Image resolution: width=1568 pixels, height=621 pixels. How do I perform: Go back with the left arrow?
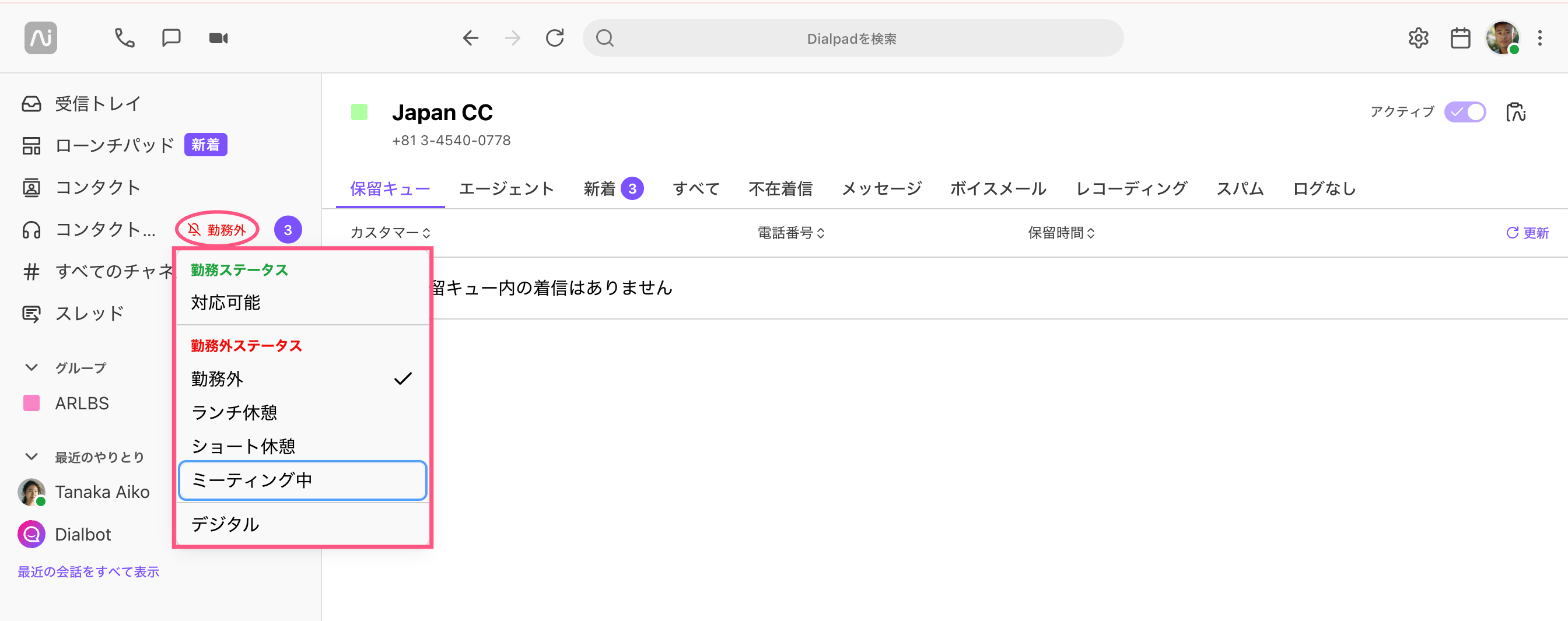[x=471, y=38]
